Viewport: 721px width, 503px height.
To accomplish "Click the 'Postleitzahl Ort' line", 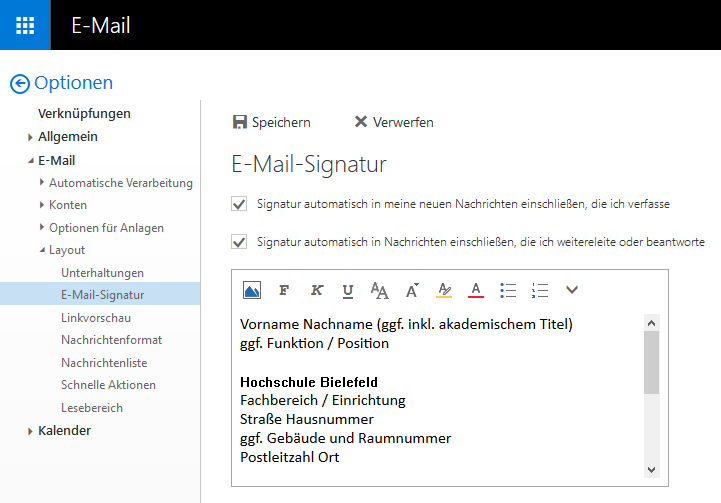I will point(290,457).
